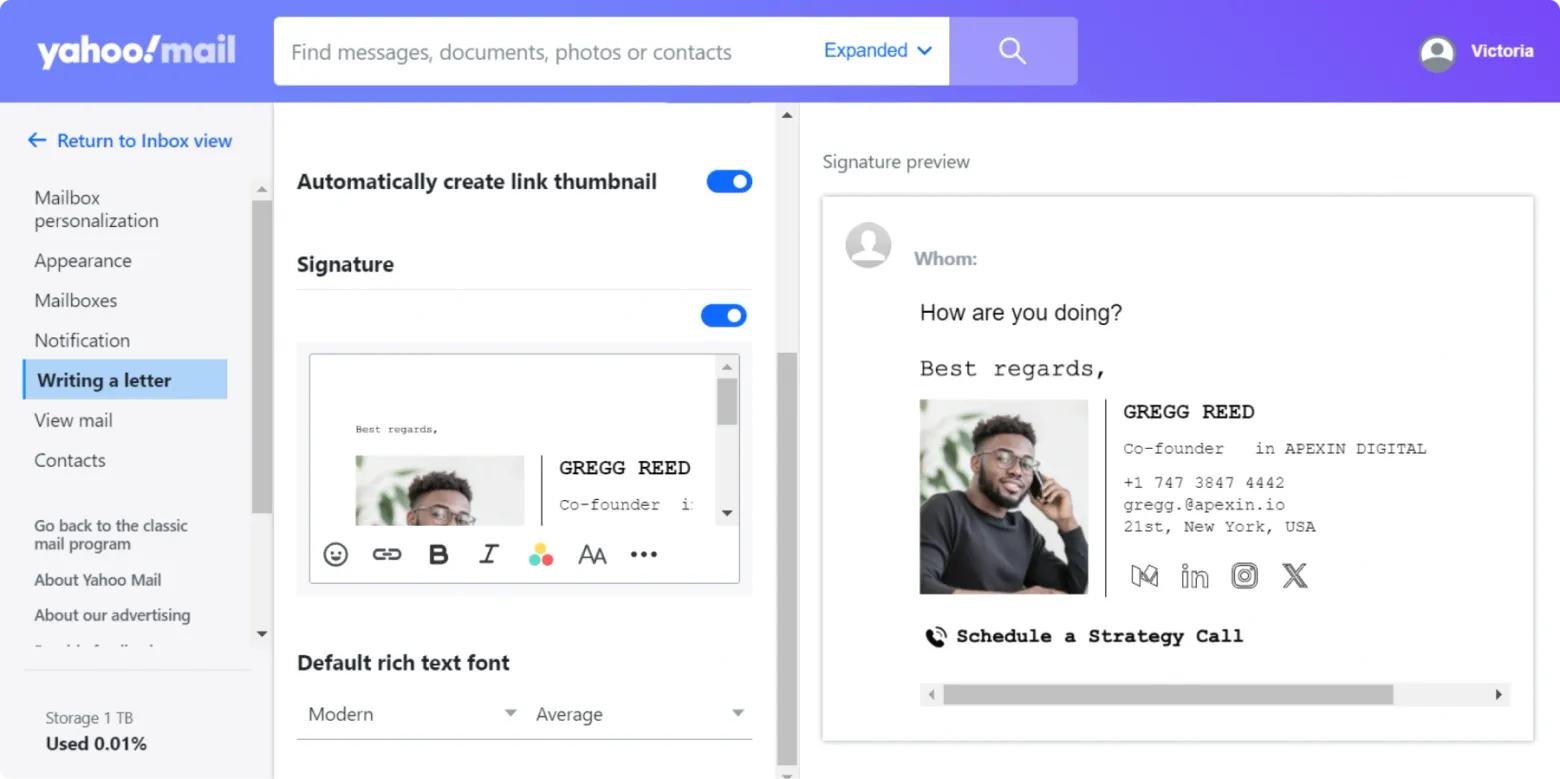Open About Yahoo Mail link
Viewport: 1560px width, 779px height.
[x=98, y=580]
